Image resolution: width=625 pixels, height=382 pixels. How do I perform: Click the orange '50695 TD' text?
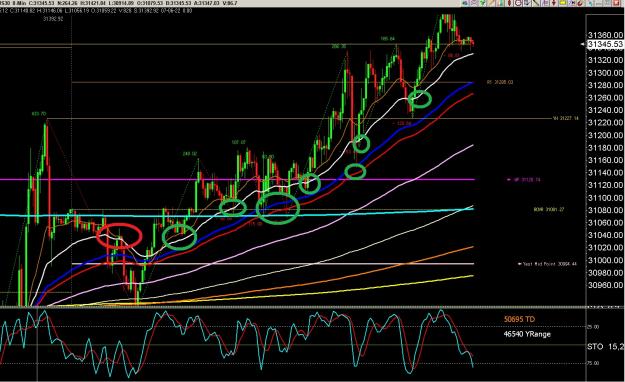pos(519,319)
